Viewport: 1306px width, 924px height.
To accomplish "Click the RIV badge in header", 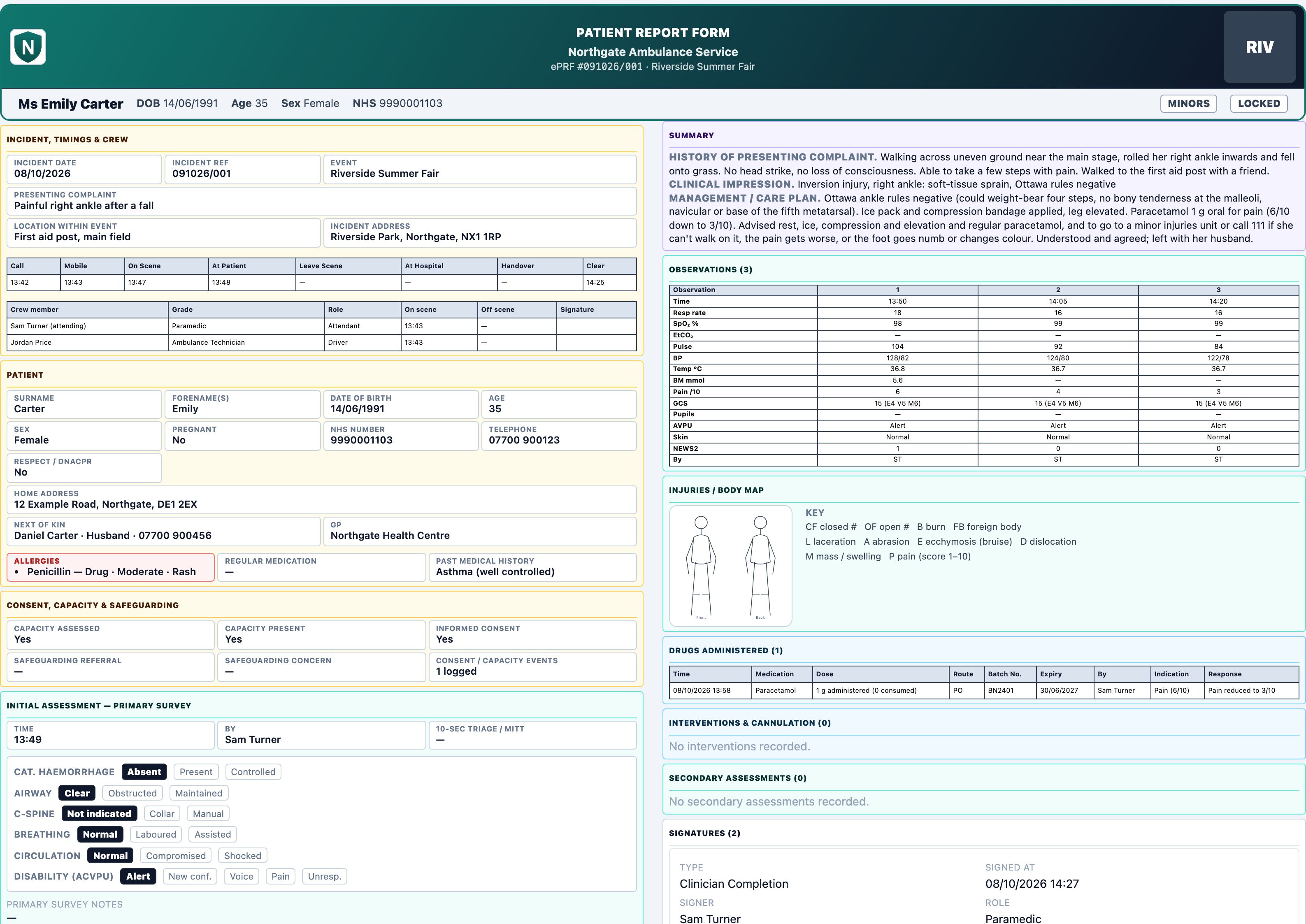I will coord(1260,46).
